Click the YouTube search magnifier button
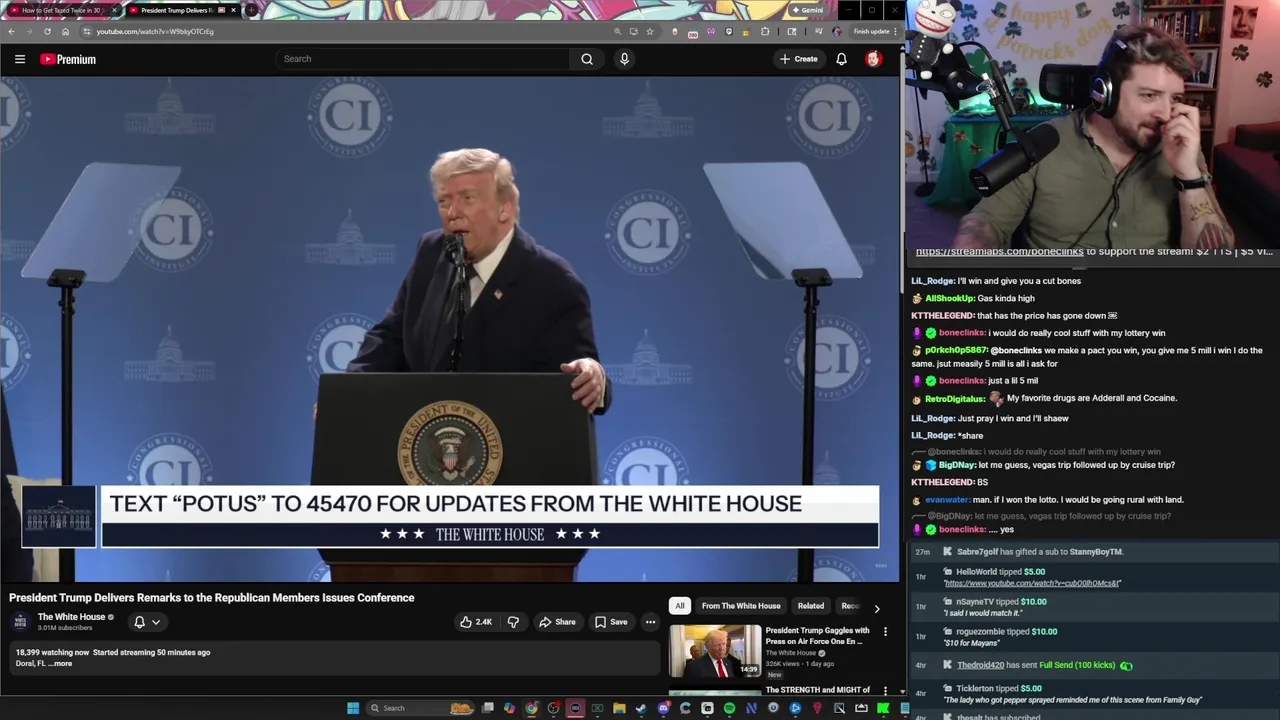This screenshot has width=1280, height=720. [x=587, y=59]
